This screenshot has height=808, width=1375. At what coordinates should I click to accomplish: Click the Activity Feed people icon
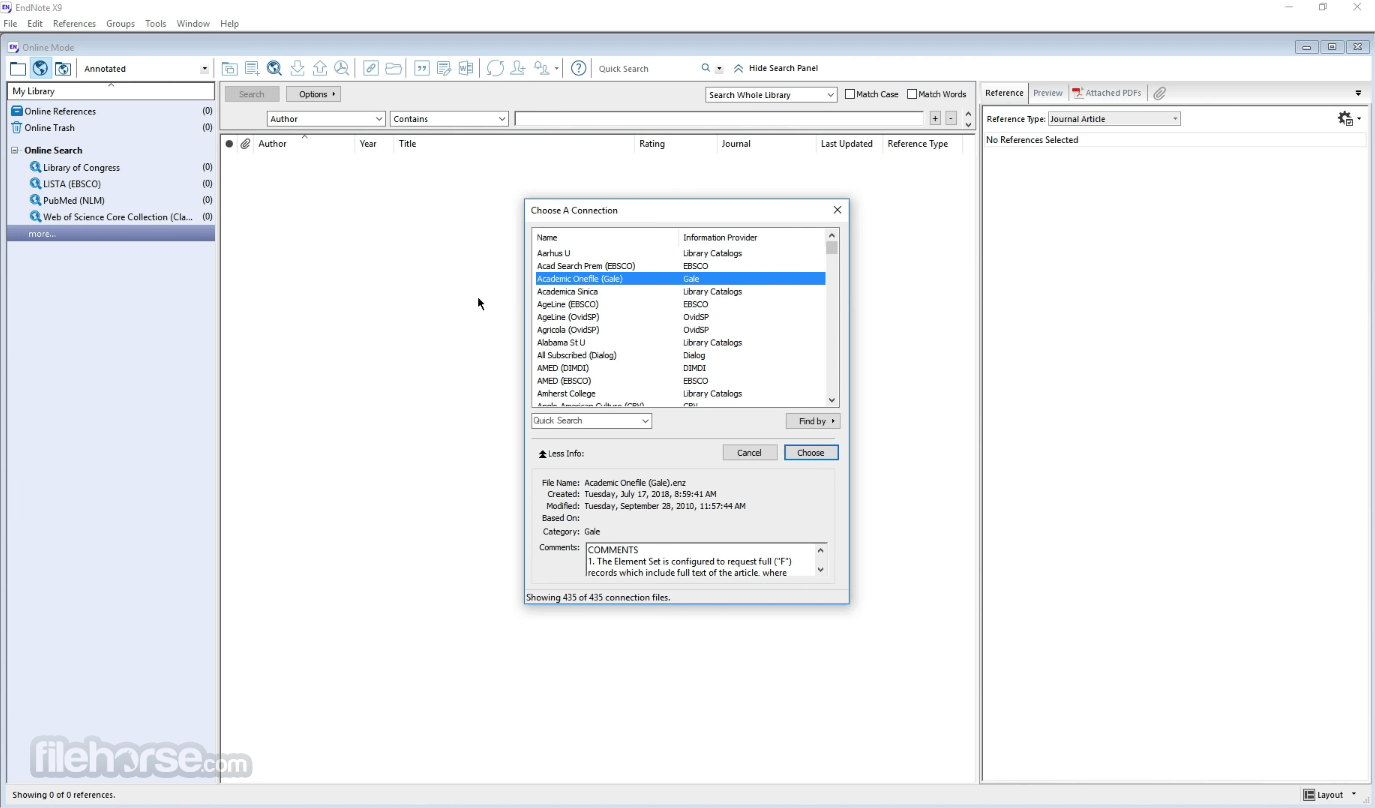pos(542,69)
